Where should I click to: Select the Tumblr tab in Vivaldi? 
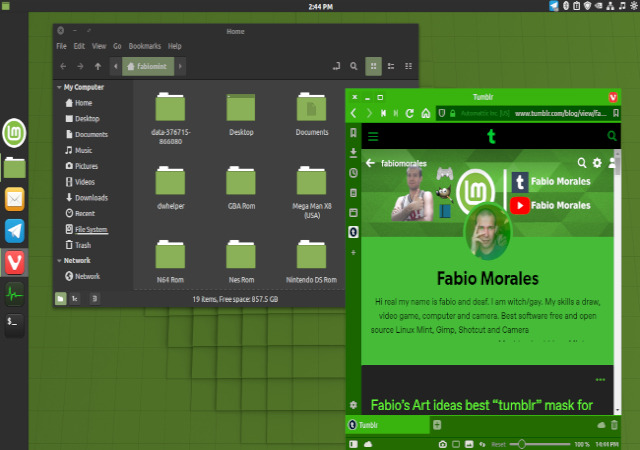click(388, 425)
